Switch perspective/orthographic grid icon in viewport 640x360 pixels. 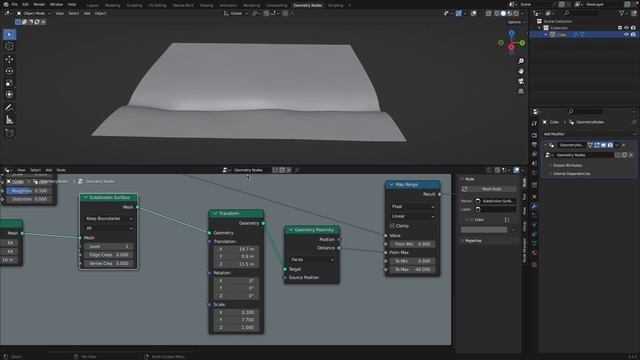pyautogui.click(x=521, y=91)
